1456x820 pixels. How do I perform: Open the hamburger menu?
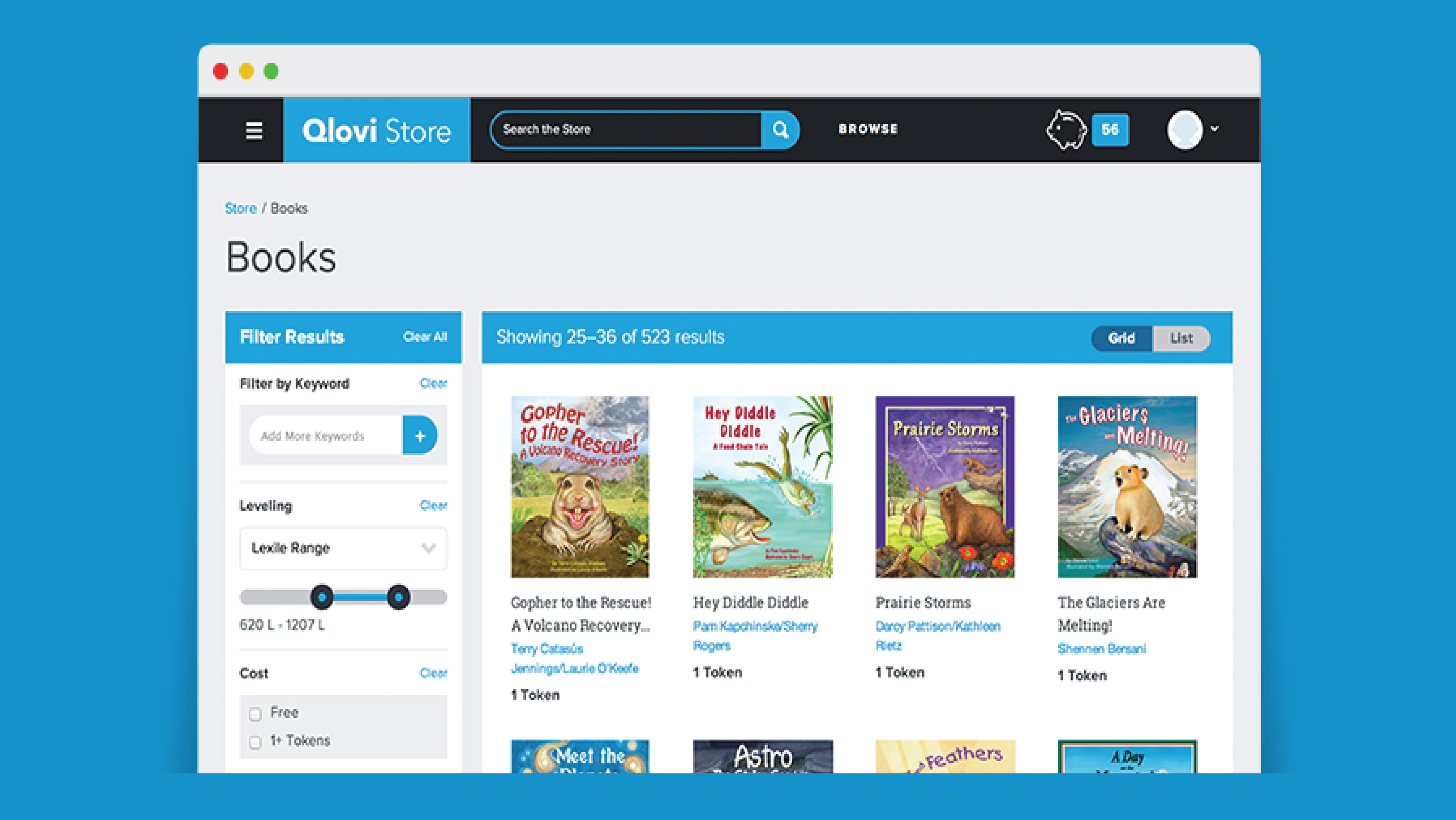point(254,130)
